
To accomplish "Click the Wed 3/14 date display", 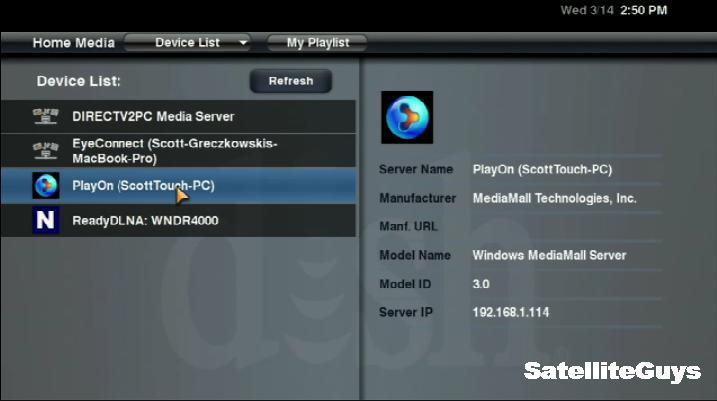I will pyautogui.click(x=587, y=10).
